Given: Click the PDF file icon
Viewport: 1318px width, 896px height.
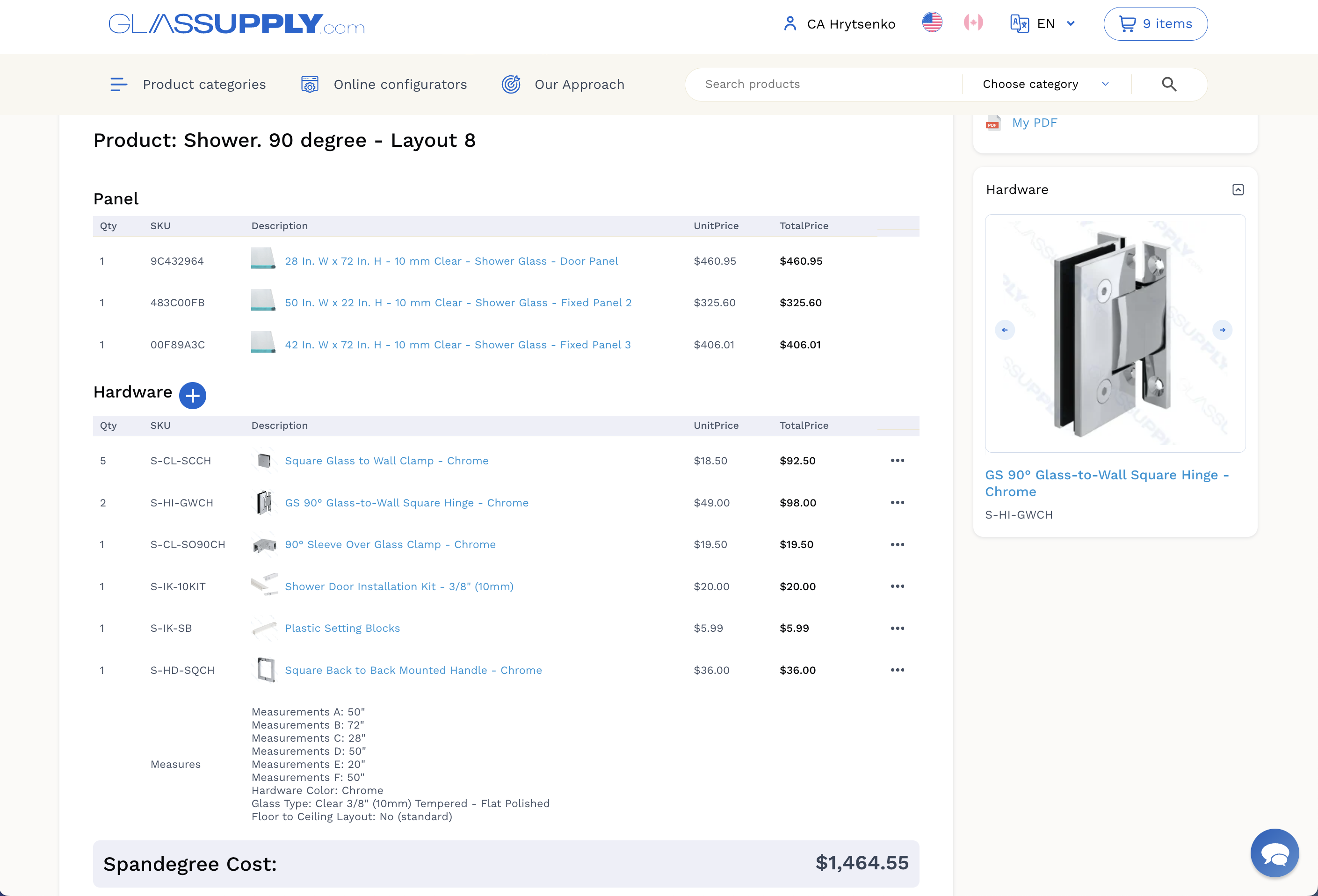Looking at the screenshot, I should pyautogui.click(x=992, y=123).
